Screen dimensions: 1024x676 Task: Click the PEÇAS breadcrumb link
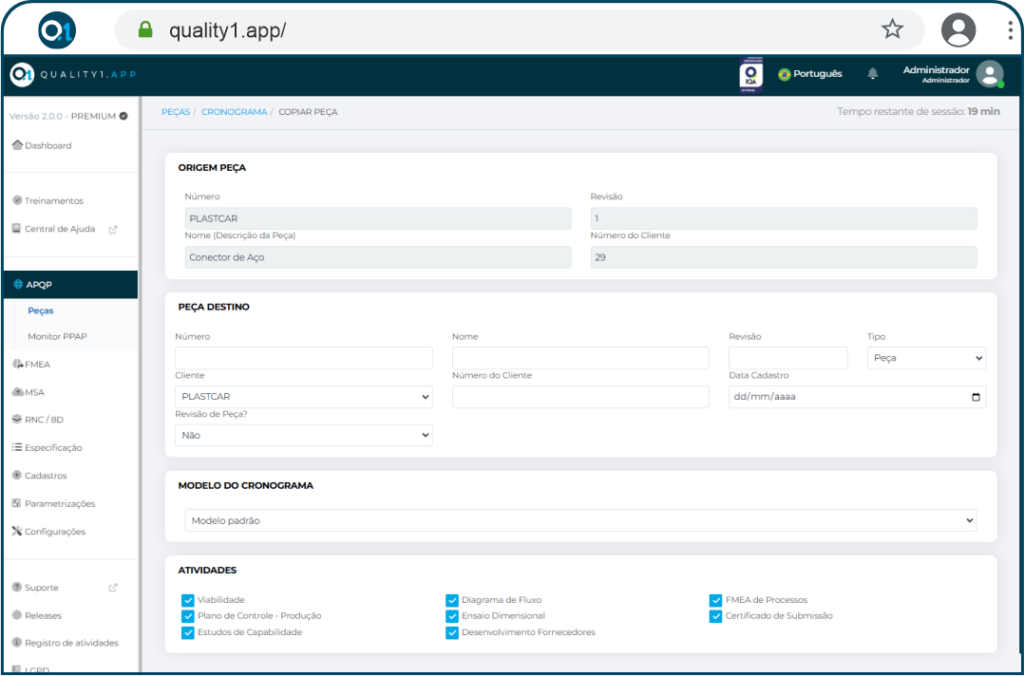point(176,112)
